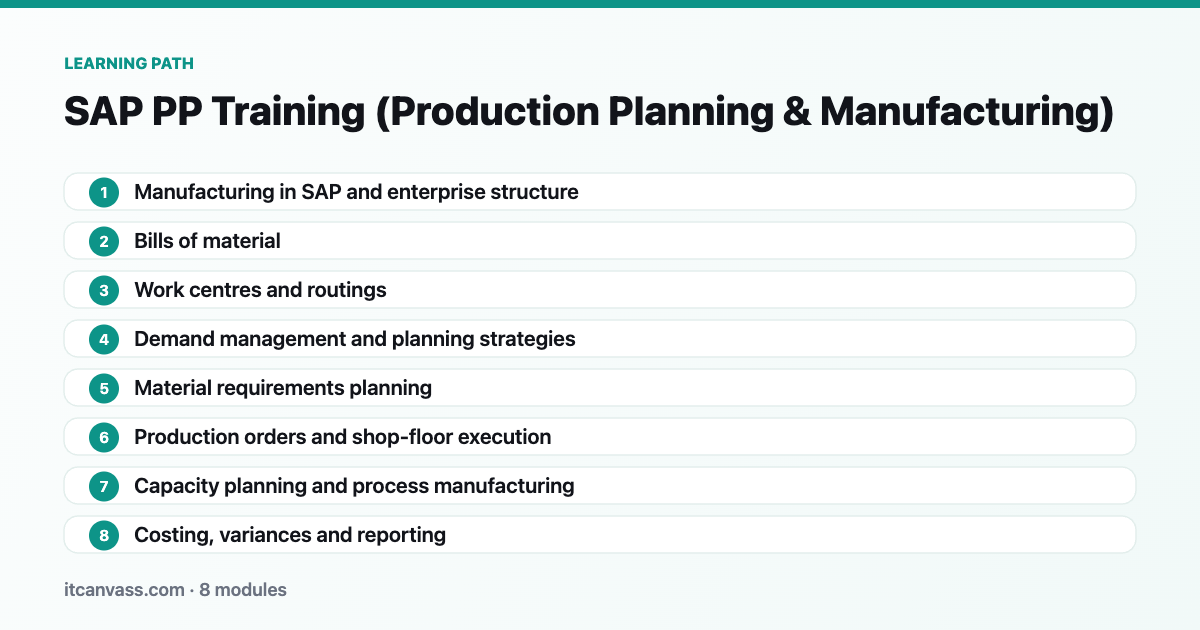
Task: Open "Production orders and shop-floor execution"
Action: (600, 437)
